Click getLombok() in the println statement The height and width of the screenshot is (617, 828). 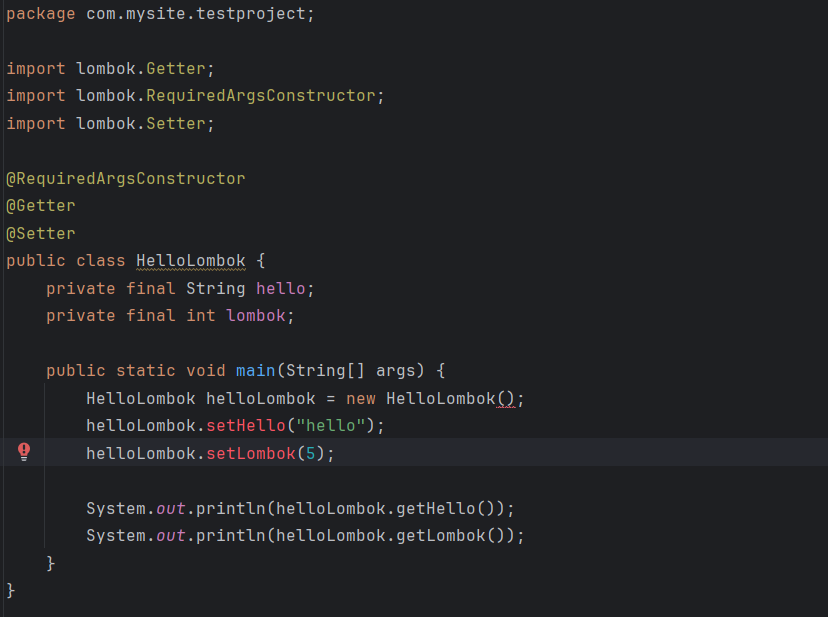[451, 536]
